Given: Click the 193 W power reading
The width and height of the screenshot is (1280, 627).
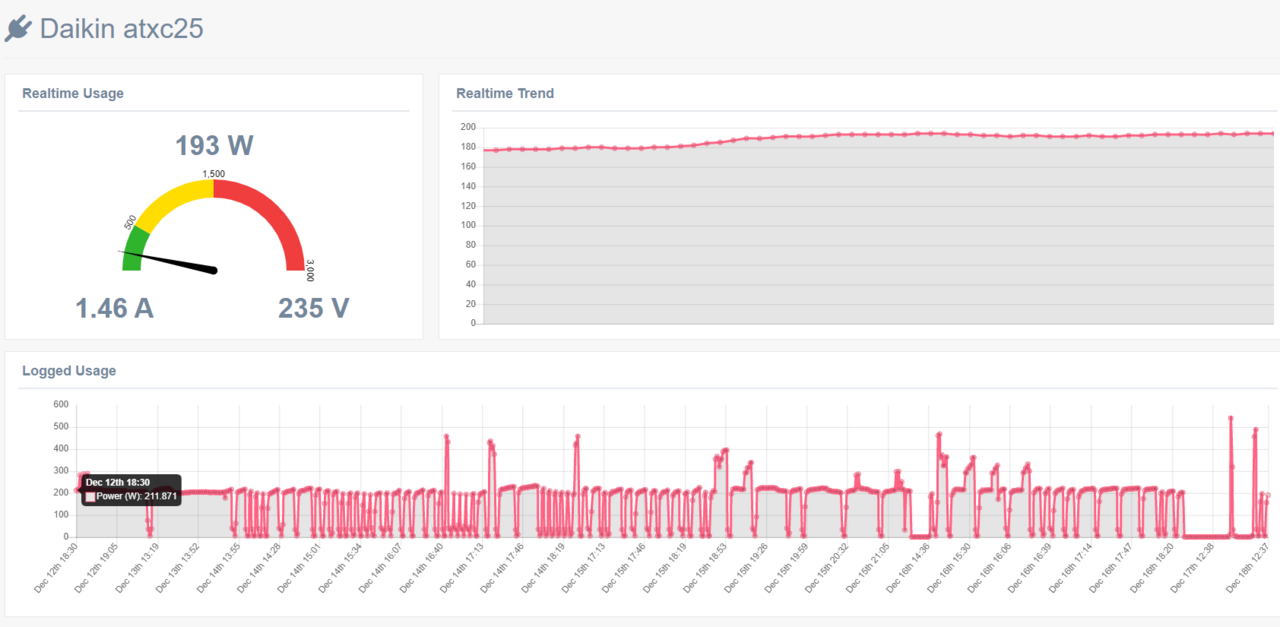Looking at the screenshot, I should (x=214, y=146).
